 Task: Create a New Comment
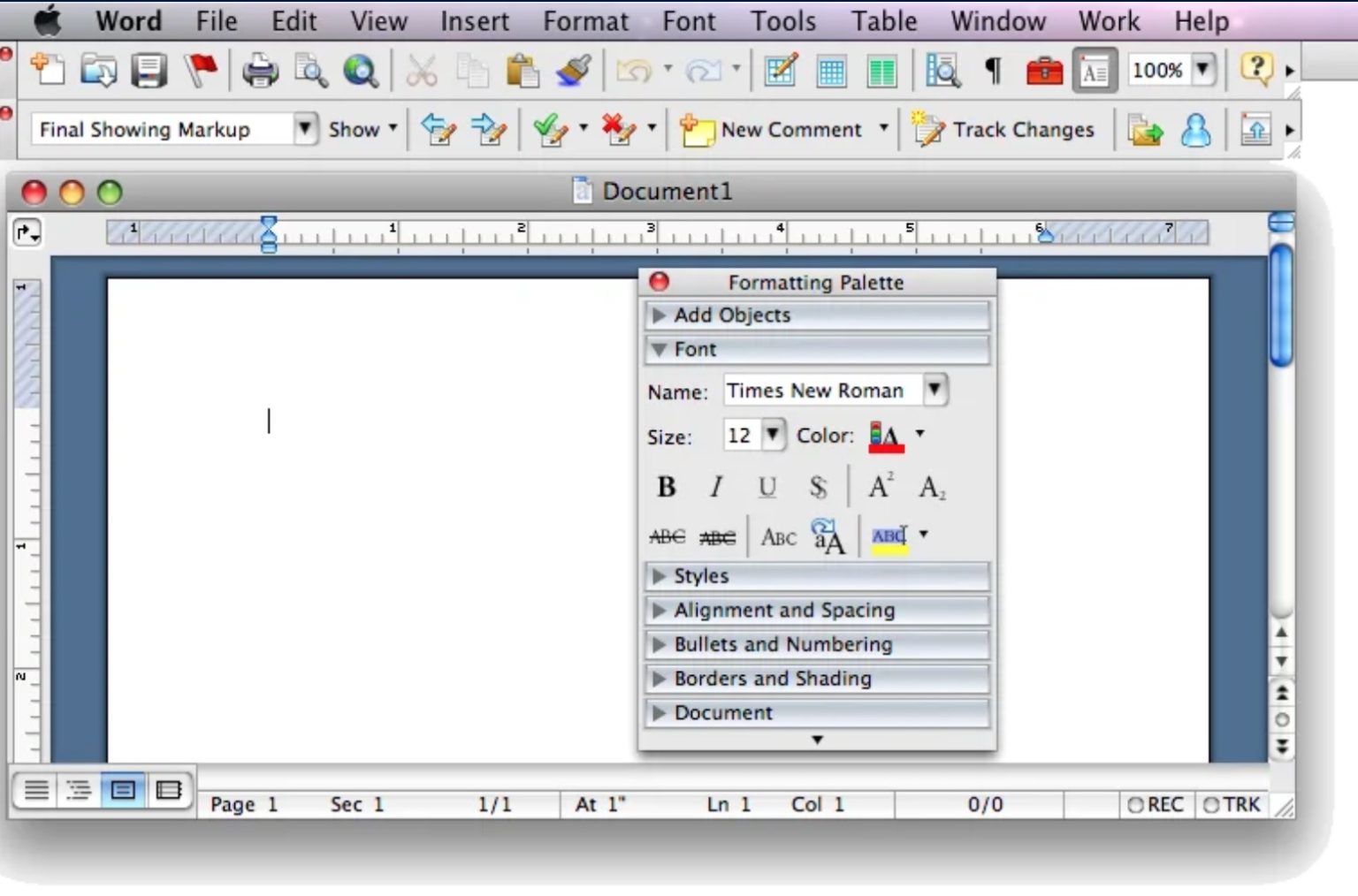tap(783, 129)
